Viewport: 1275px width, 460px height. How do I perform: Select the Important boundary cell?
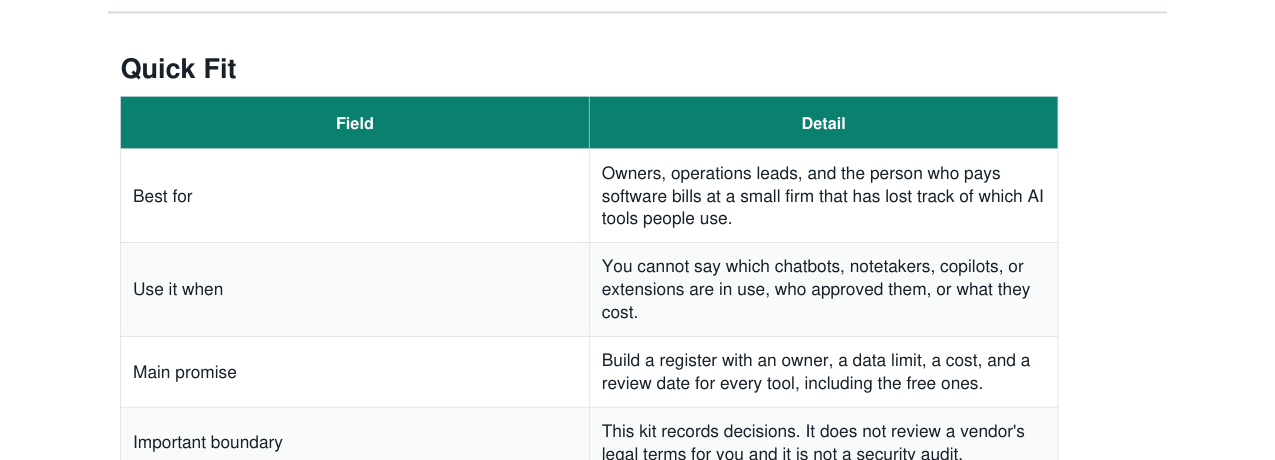pos(355,434)
